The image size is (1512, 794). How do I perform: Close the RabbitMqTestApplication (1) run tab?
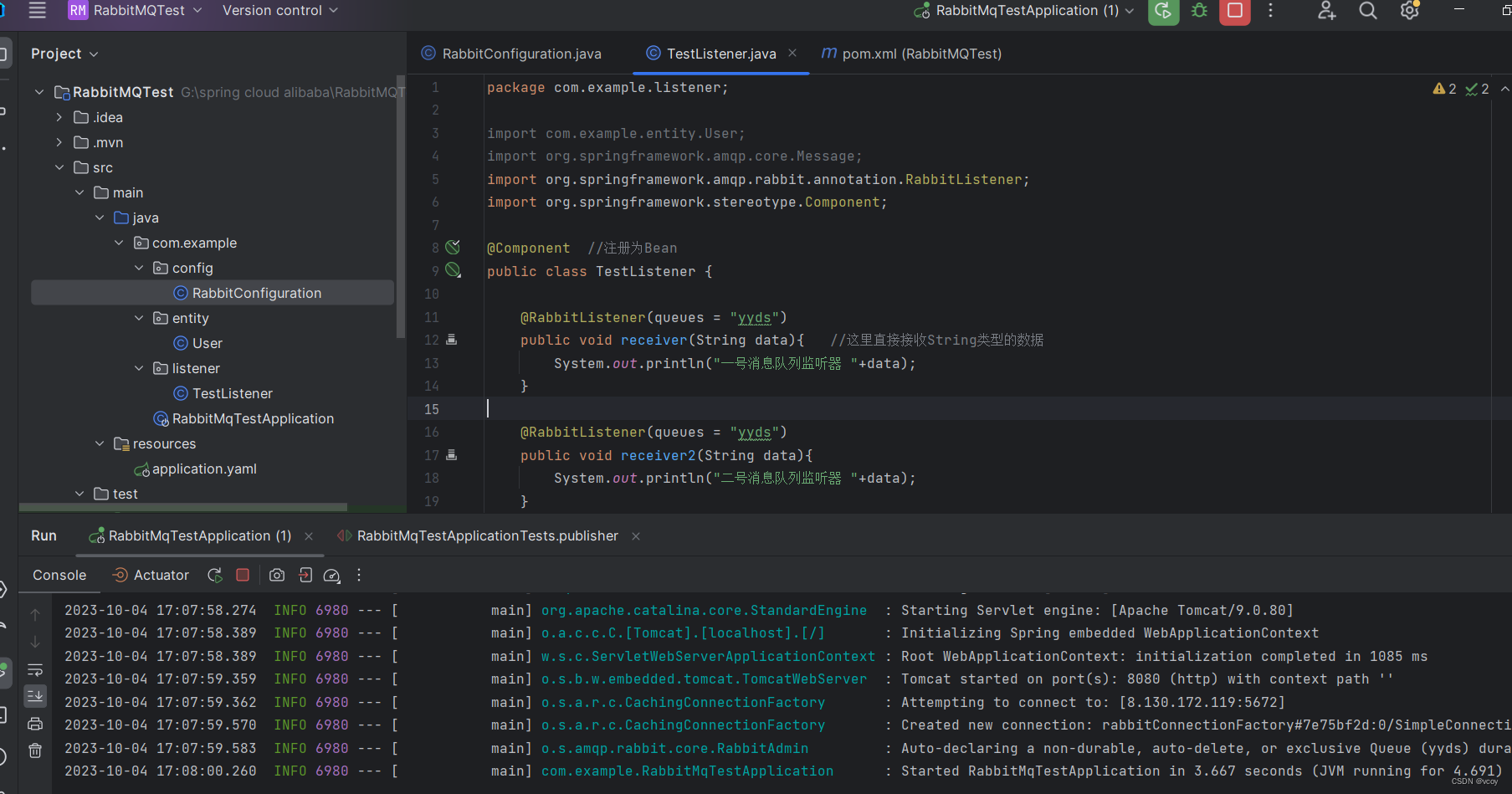point(309,536)
